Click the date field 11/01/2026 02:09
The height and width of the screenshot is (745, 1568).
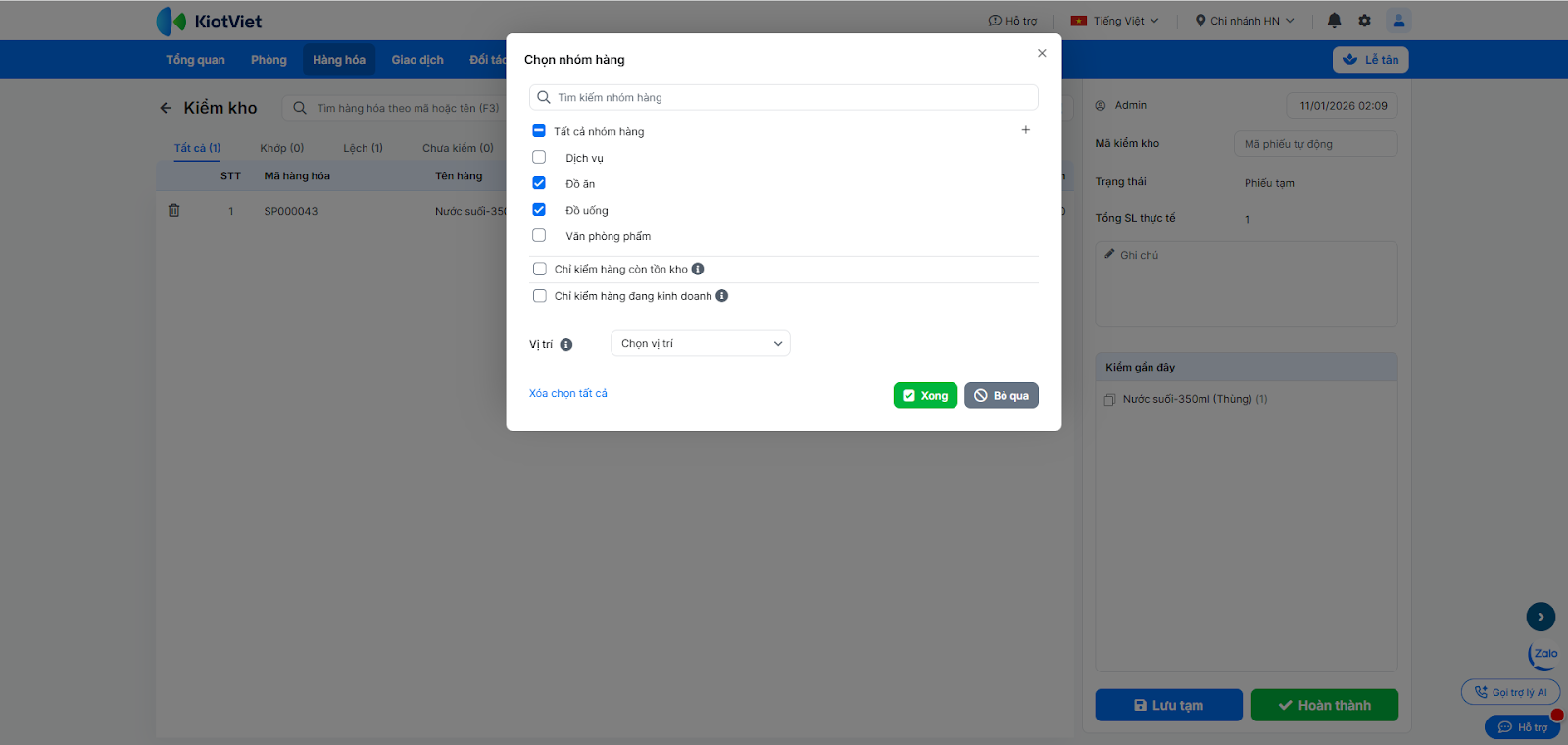[x=1343, y=106]
